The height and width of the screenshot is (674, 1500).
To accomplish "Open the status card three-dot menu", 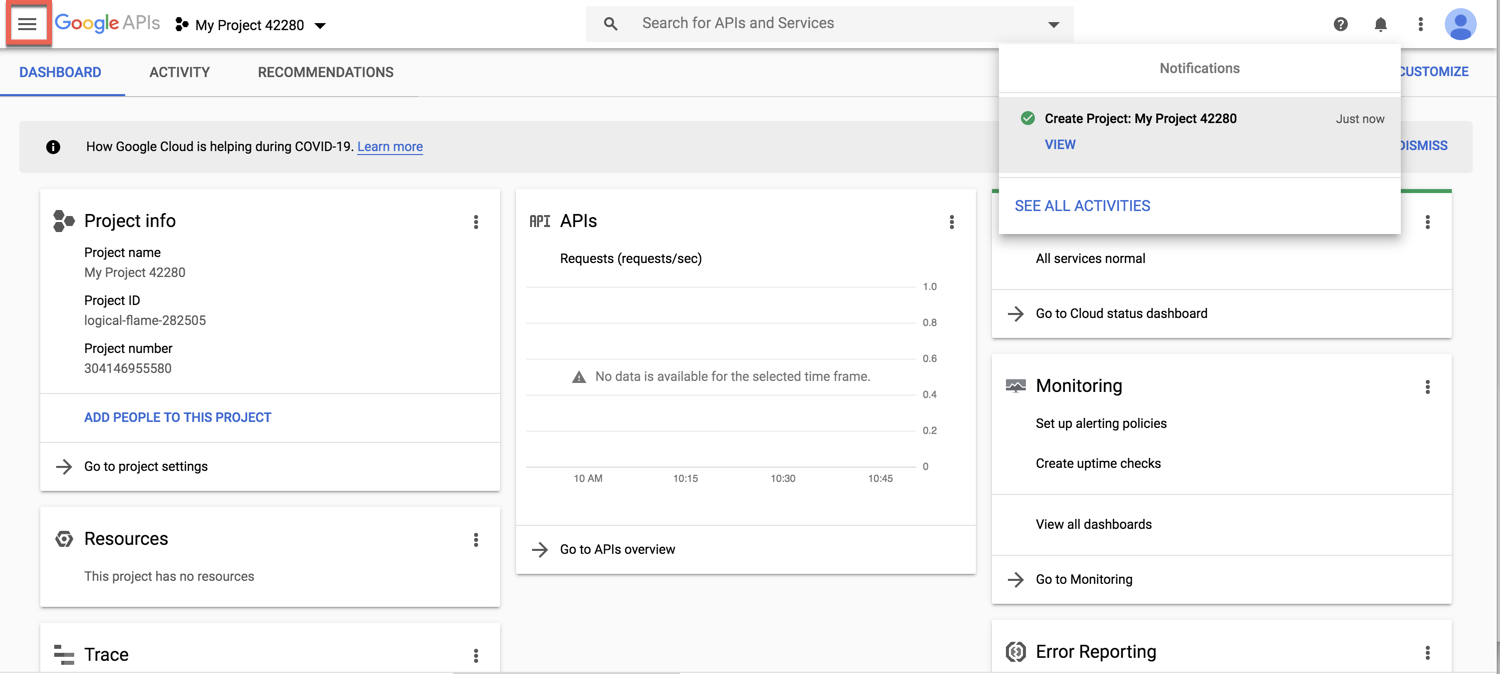I will pos(1428,222).
